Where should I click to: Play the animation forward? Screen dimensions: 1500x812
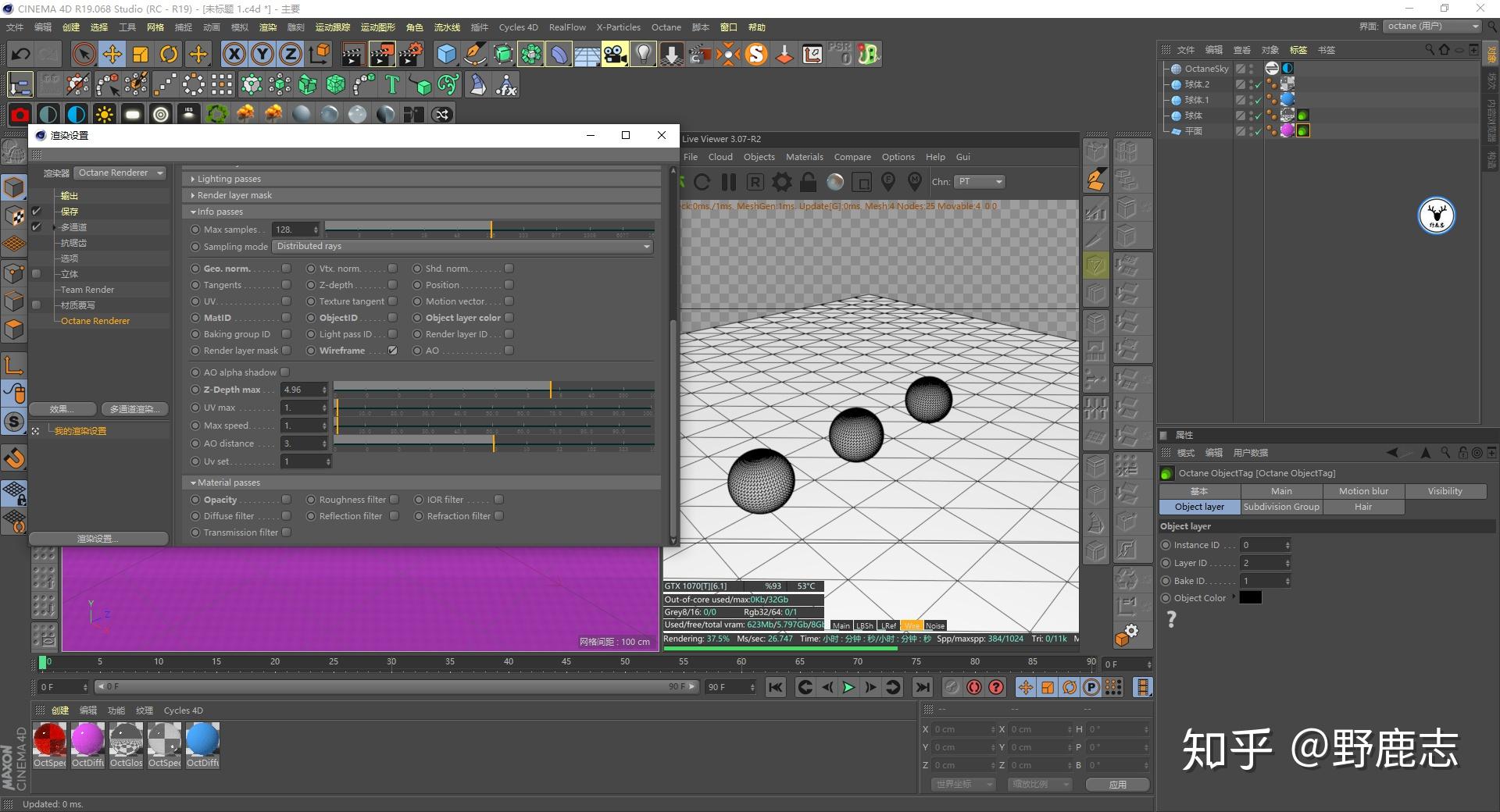848,687
